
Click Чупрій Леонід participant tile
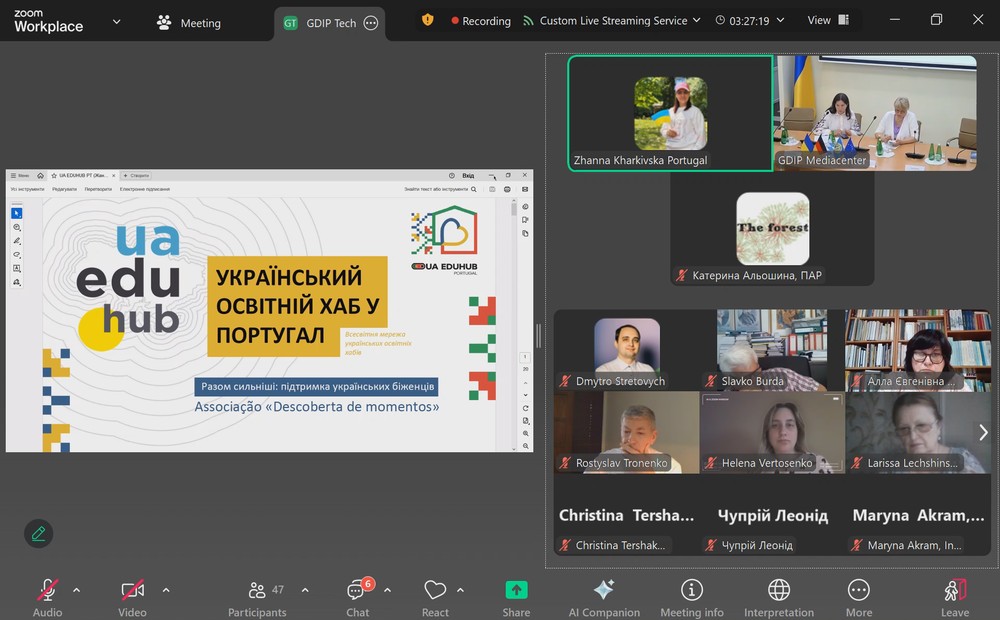click(772, 515)
